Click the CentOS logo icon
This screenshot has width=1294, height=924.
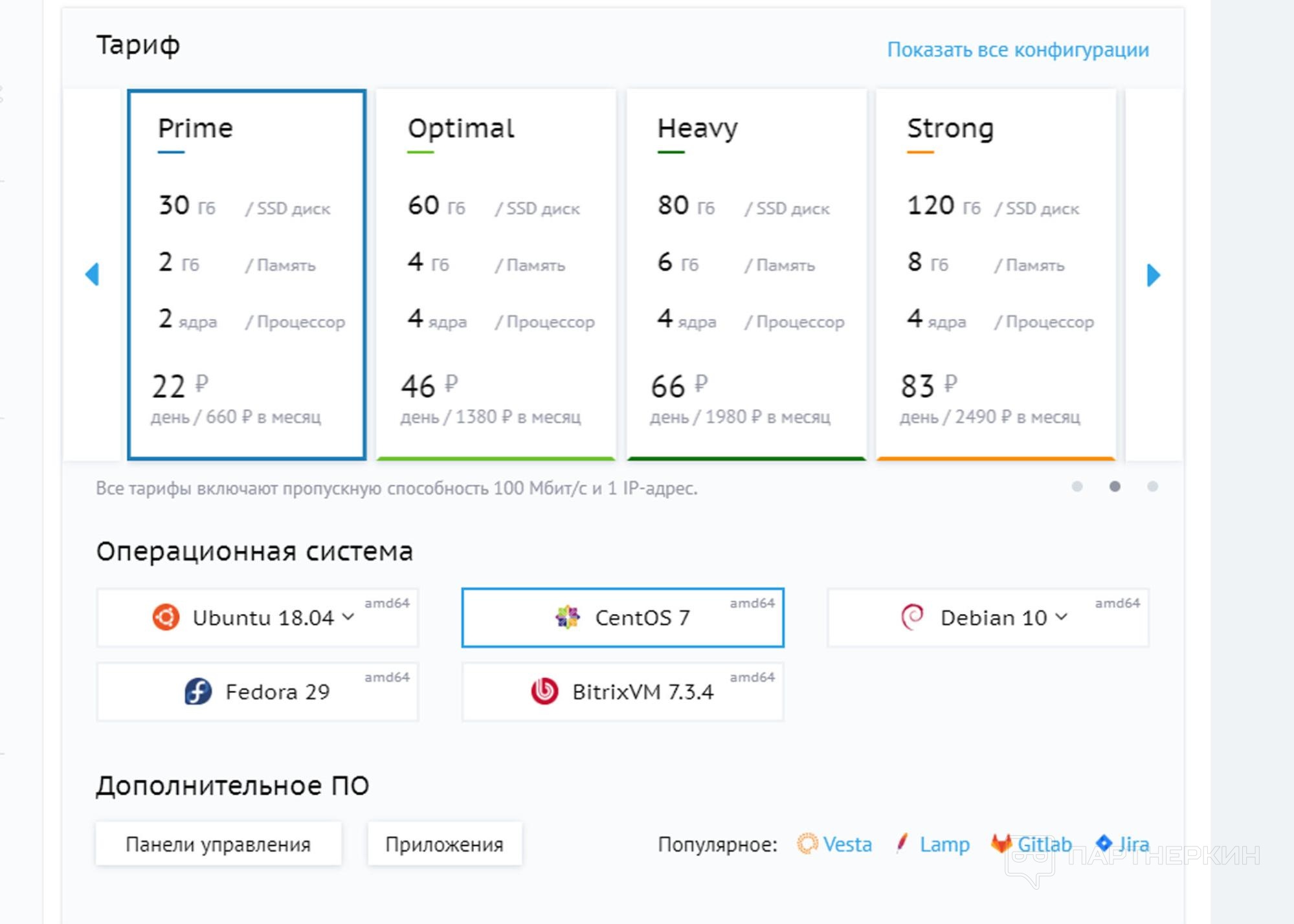[568, 617]
